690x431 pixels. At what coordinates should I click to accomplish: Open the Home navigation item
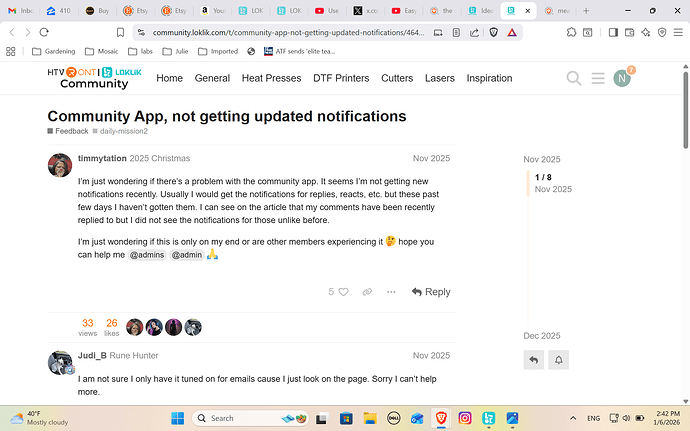pos(169,78)
